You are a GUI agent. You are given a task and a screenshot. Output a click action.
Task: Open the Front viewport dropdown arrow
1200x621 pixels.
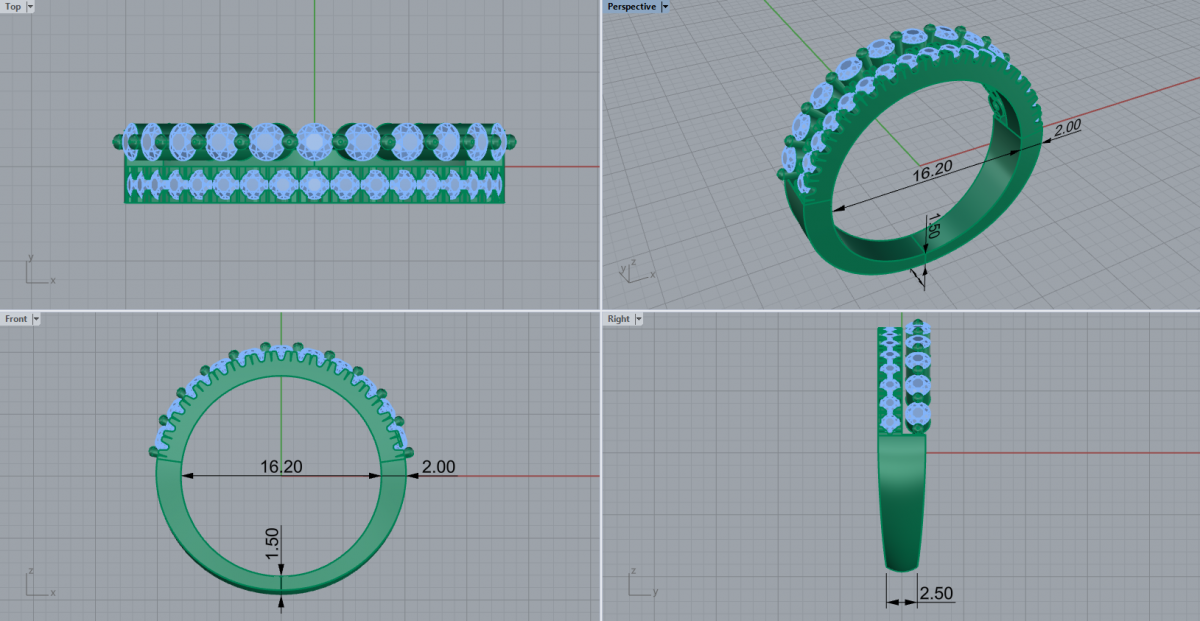[x=36, y=319]
